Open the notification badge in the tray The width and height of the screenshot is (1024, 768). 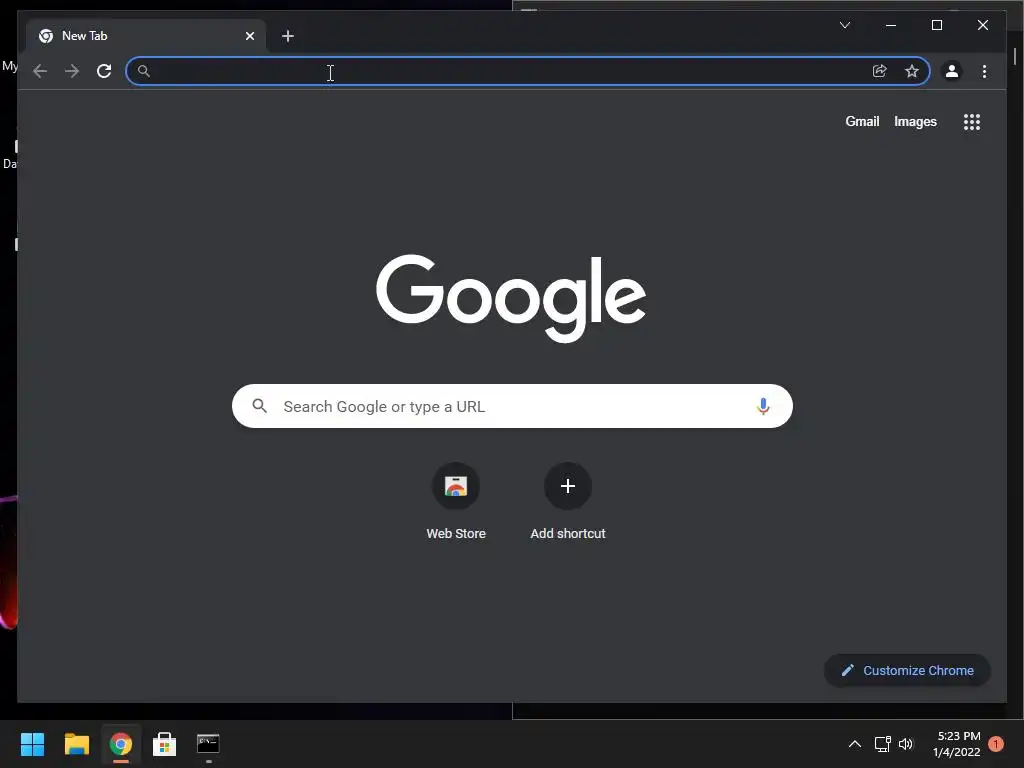(x=996, y=744)
